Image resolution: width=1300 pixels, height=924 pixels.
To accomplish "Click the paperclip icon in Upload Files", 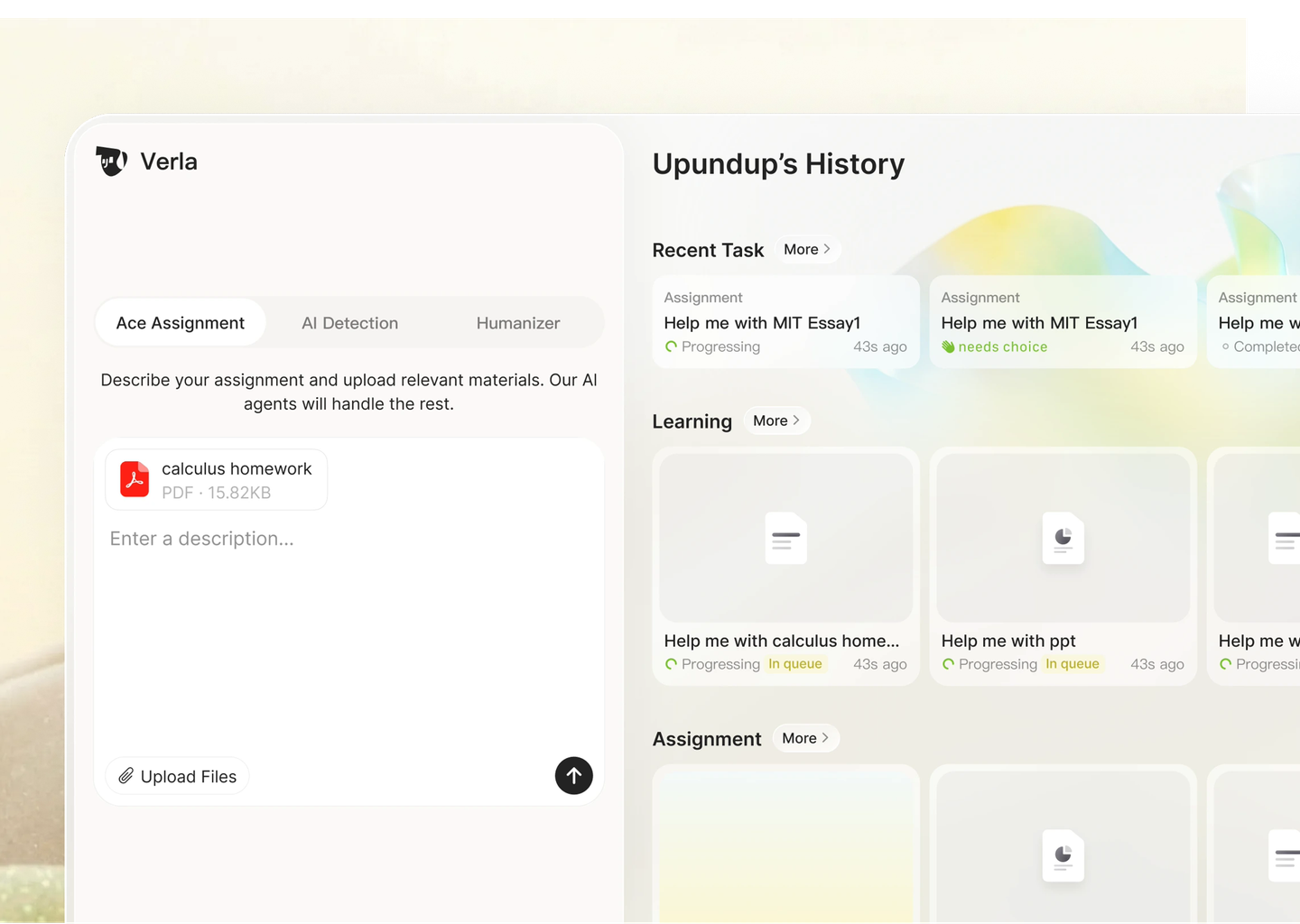I will 126,776.
